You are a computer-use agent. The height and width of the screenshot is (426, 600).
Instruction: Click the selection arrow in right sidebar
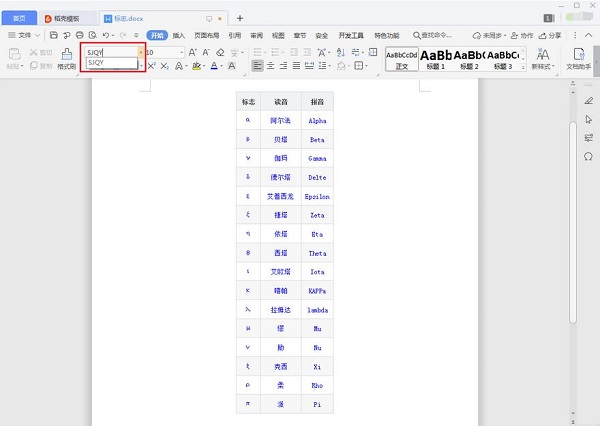tap(589, 119)
